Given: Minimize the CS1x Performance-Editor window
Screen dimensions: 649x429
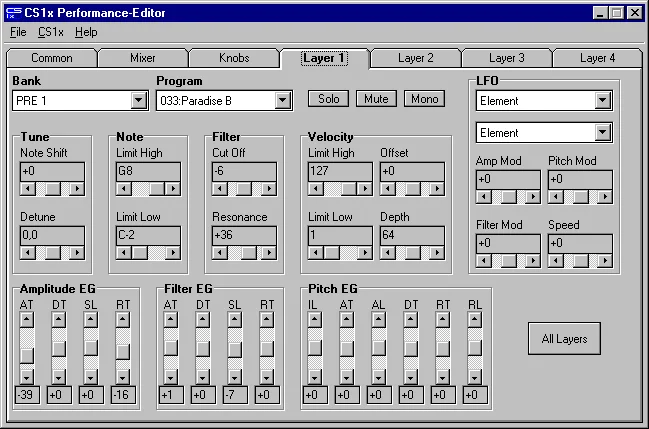Looking at the screenshot, I should (600, 13).
